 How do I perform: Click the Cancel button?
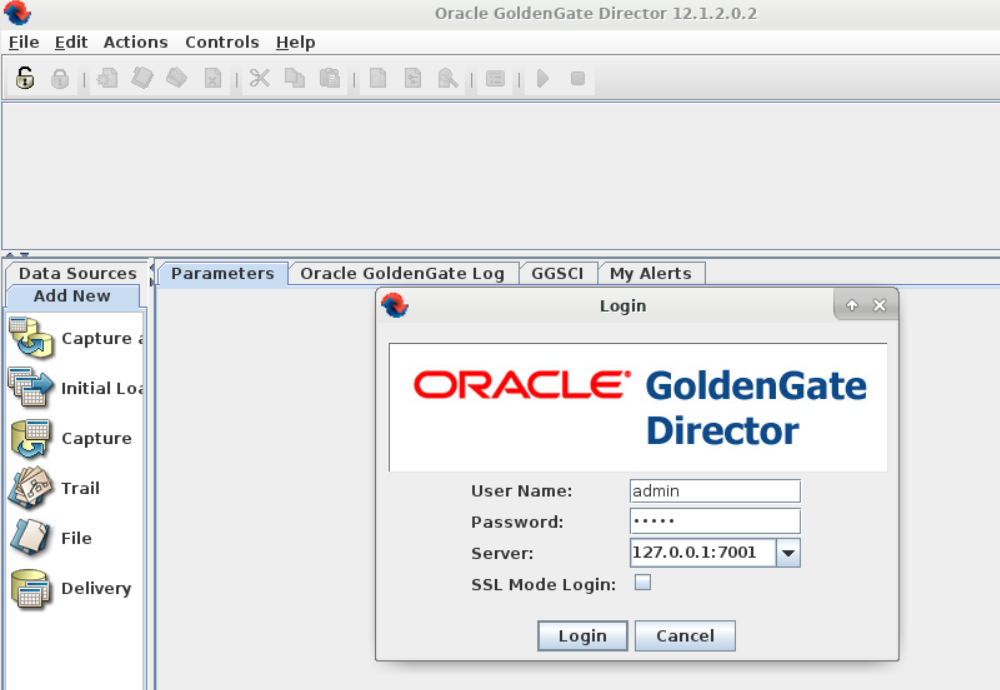pos(685,636)
